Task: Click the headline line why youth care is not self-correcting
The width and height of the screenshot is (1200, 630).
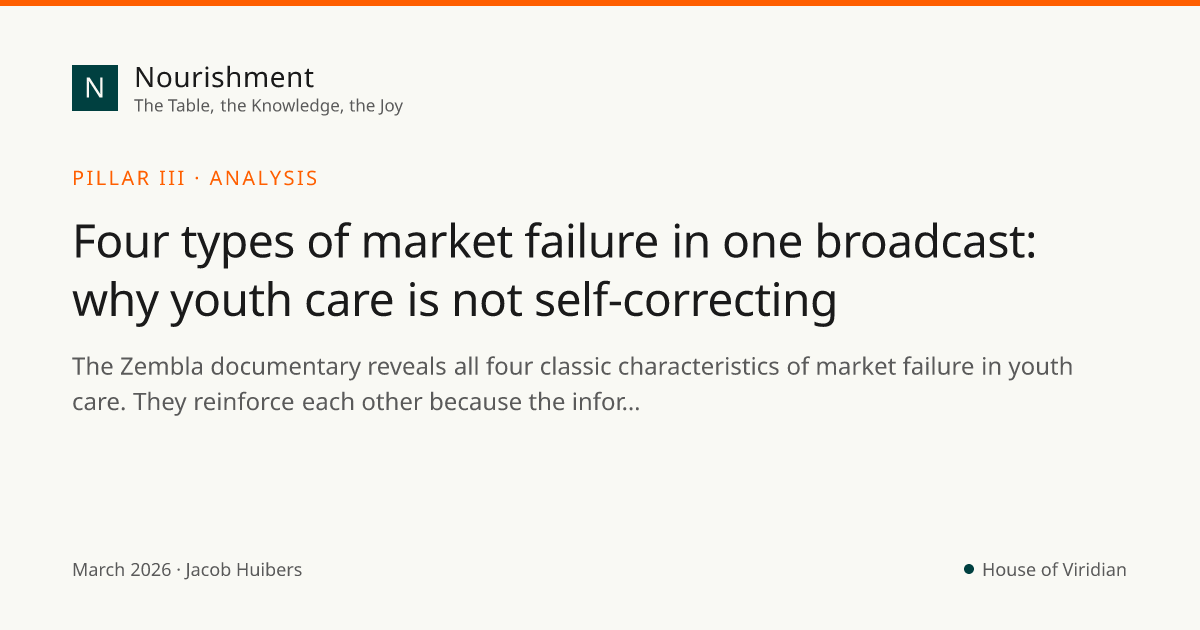Action: [455, 301]
